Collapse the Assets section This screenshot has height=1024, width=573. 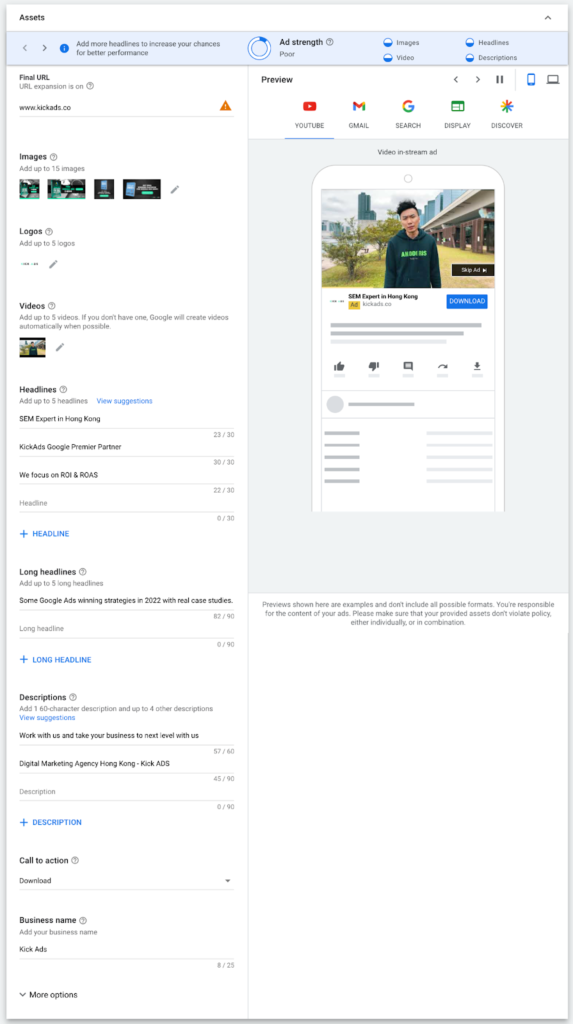tap(548, 18)
